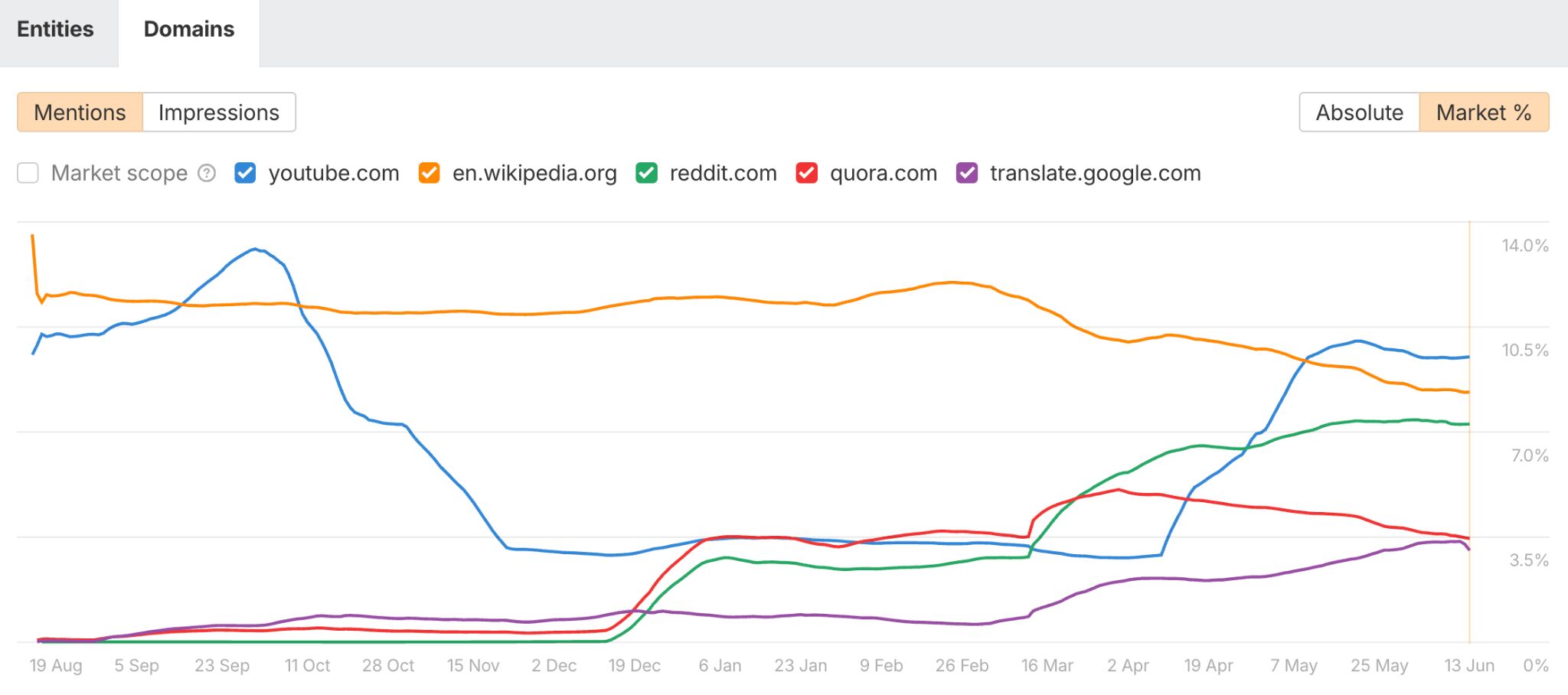Switch to the Impressions metric

[x=218, y=112]
